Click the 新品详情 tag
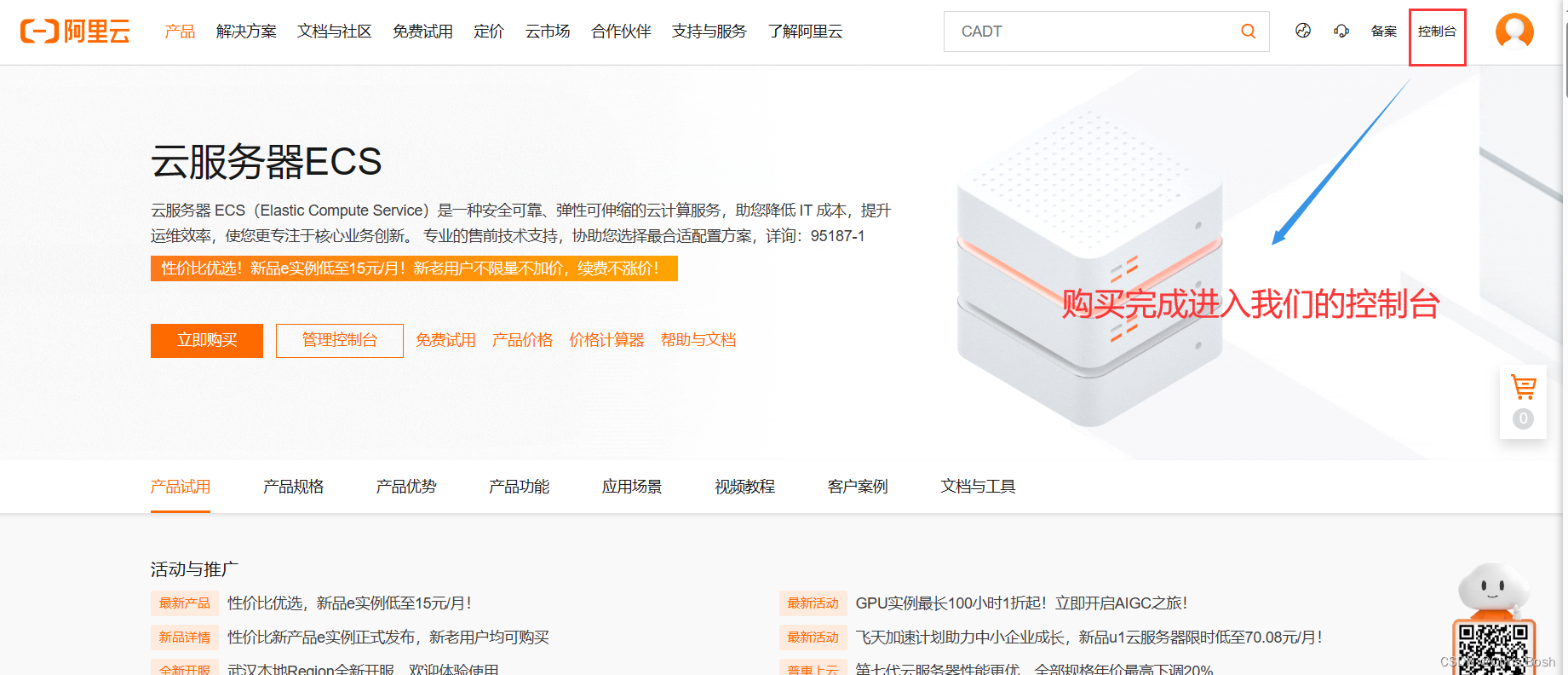Screen dimensions: 1568x675 [185, 637]
